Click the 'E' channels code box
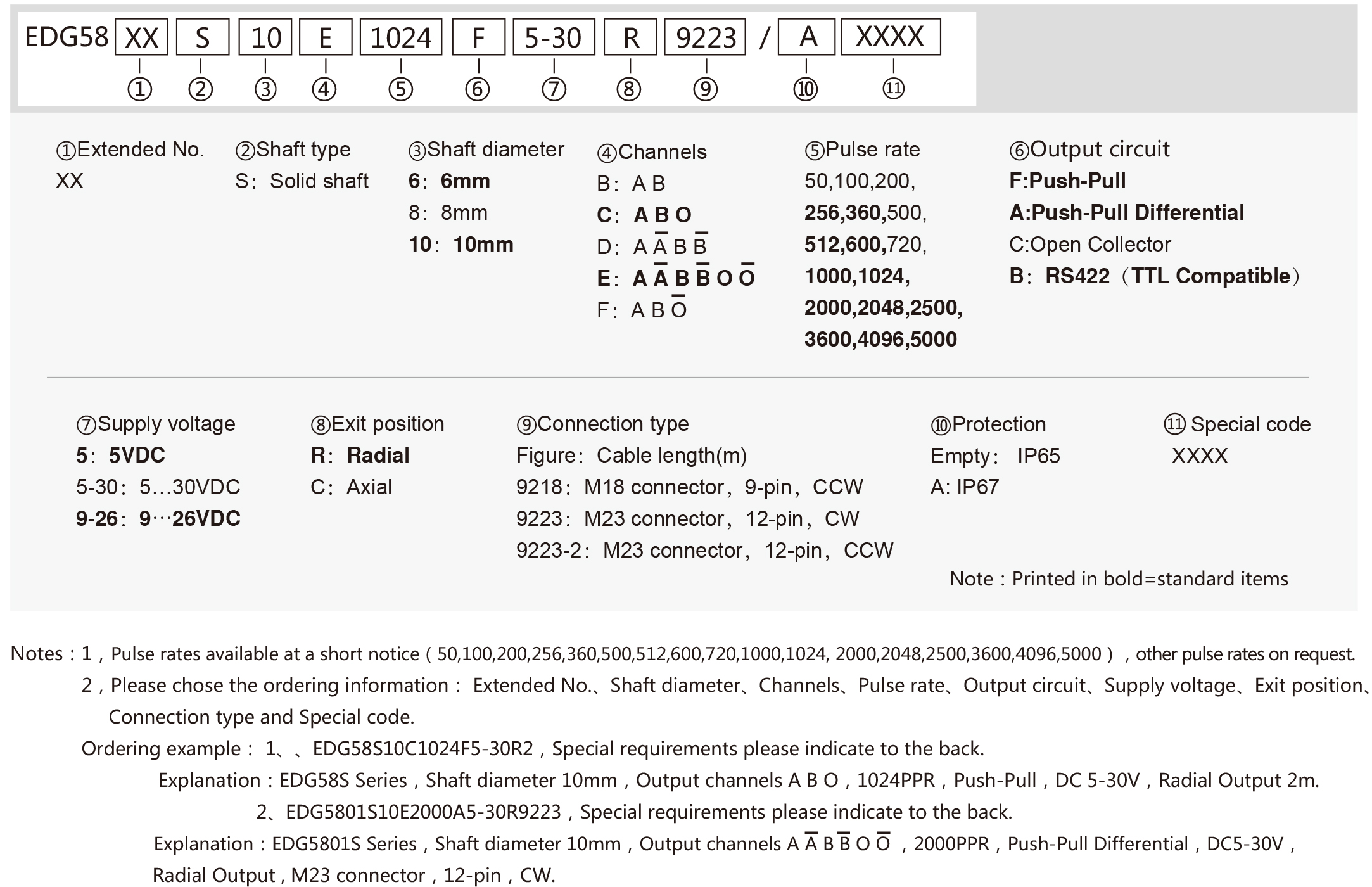 point(325,37)
